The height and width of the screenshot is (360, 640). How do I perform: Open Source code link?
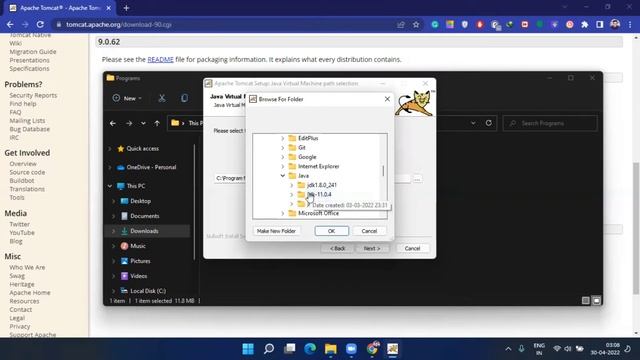point(27,172)
